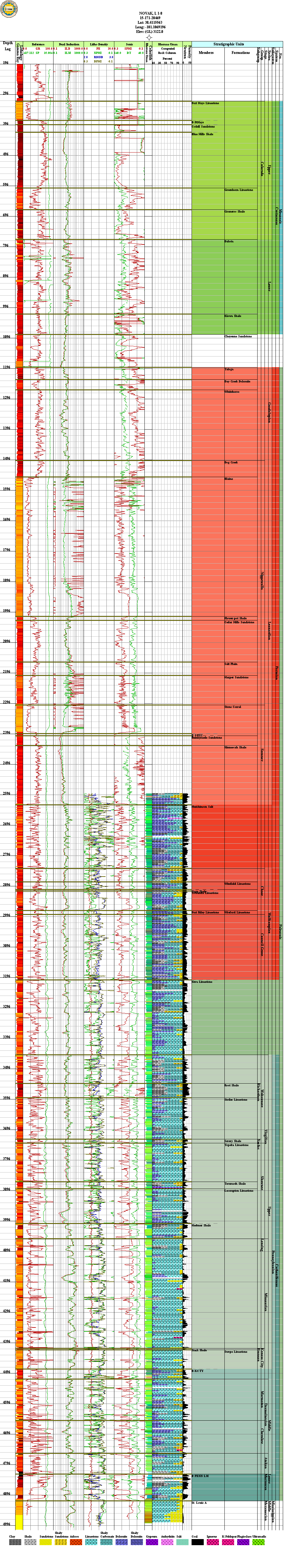Click the 'Hutchinson Salt' member label
Image resolution: width=298 pixels, height=1568 pixels.
[203, 807]
